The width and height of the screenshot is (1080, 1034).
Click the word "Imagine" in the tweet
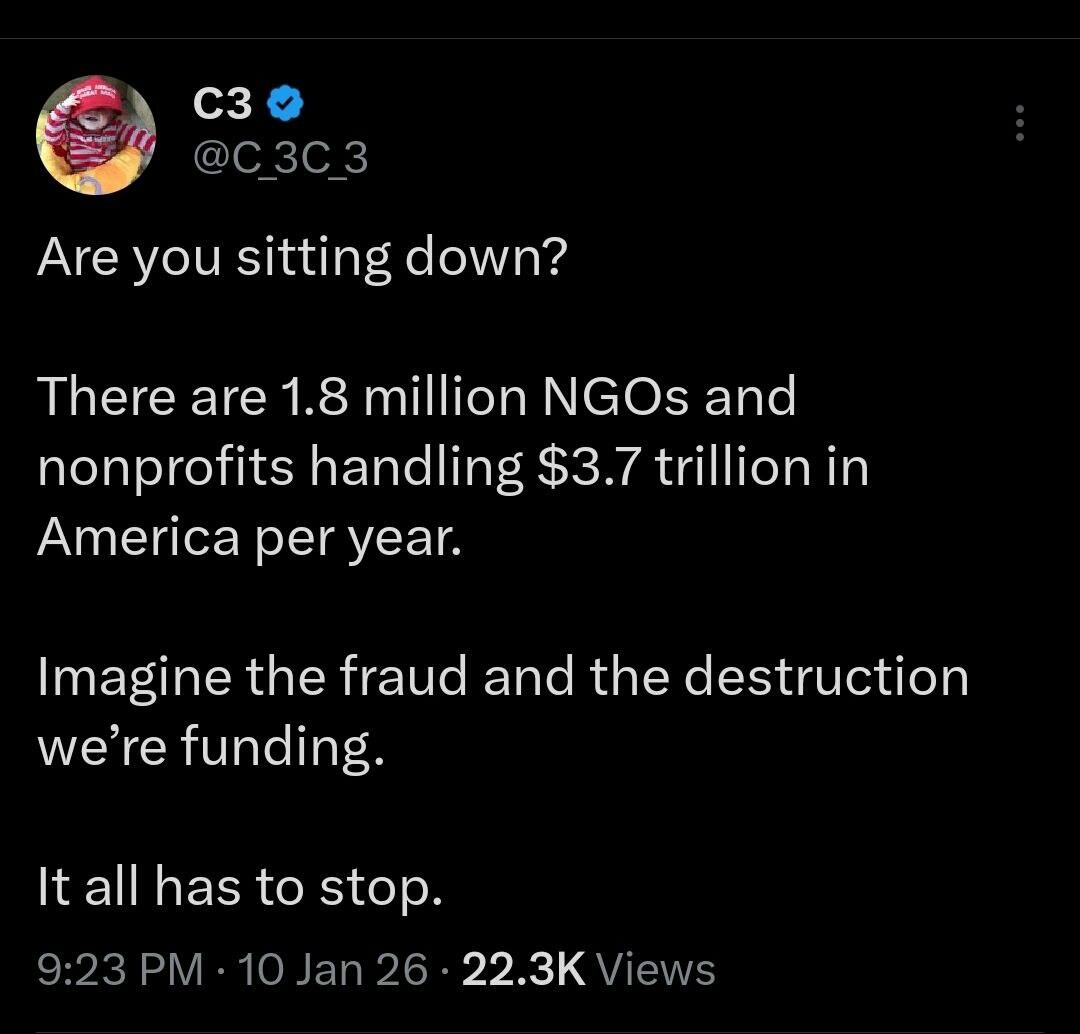pyautogui.click(x=135, y=677)
